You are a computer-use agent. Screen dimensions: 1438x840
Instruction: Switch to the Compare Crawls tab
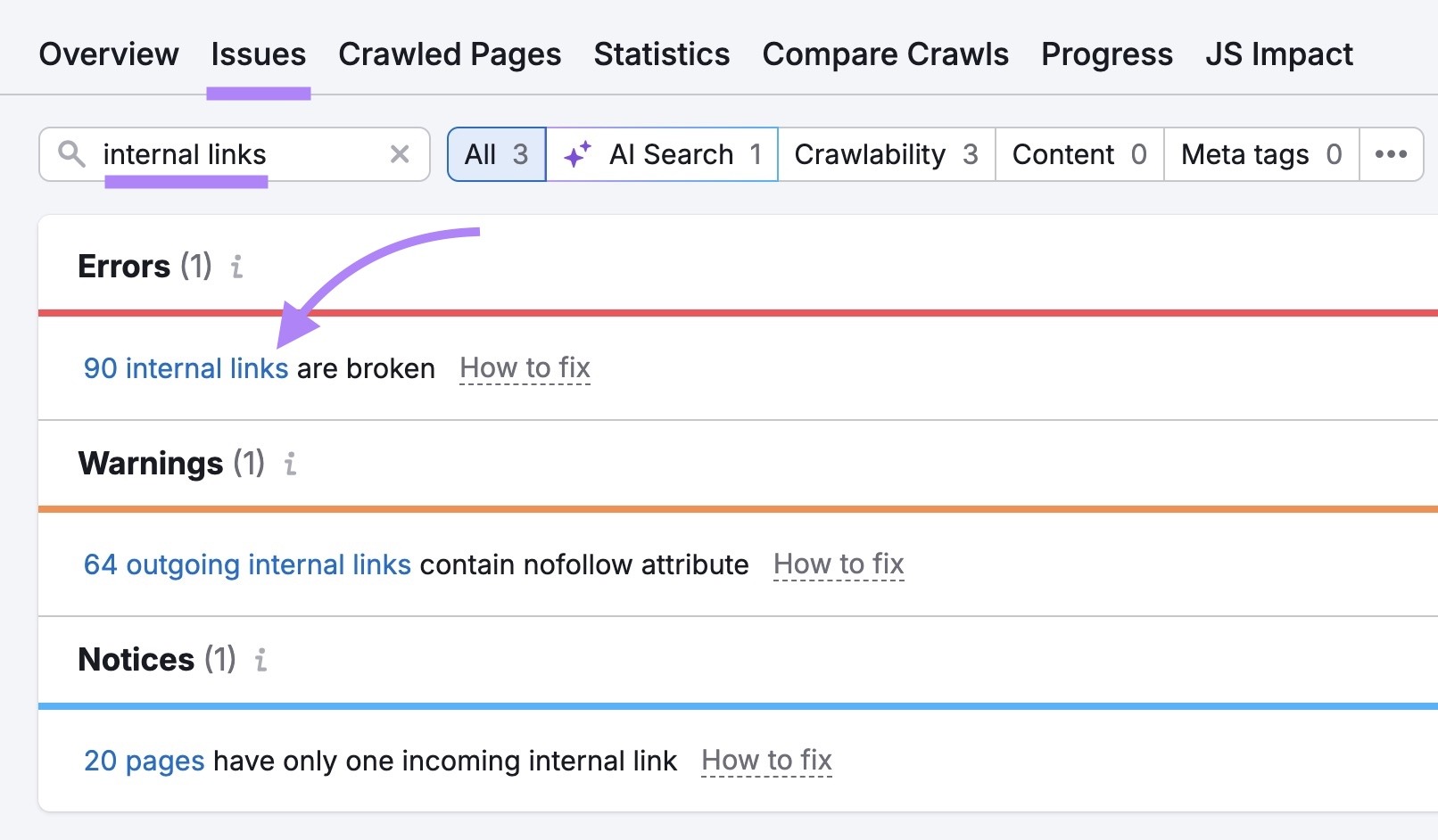pyautogui.click(x=885, y=54)
